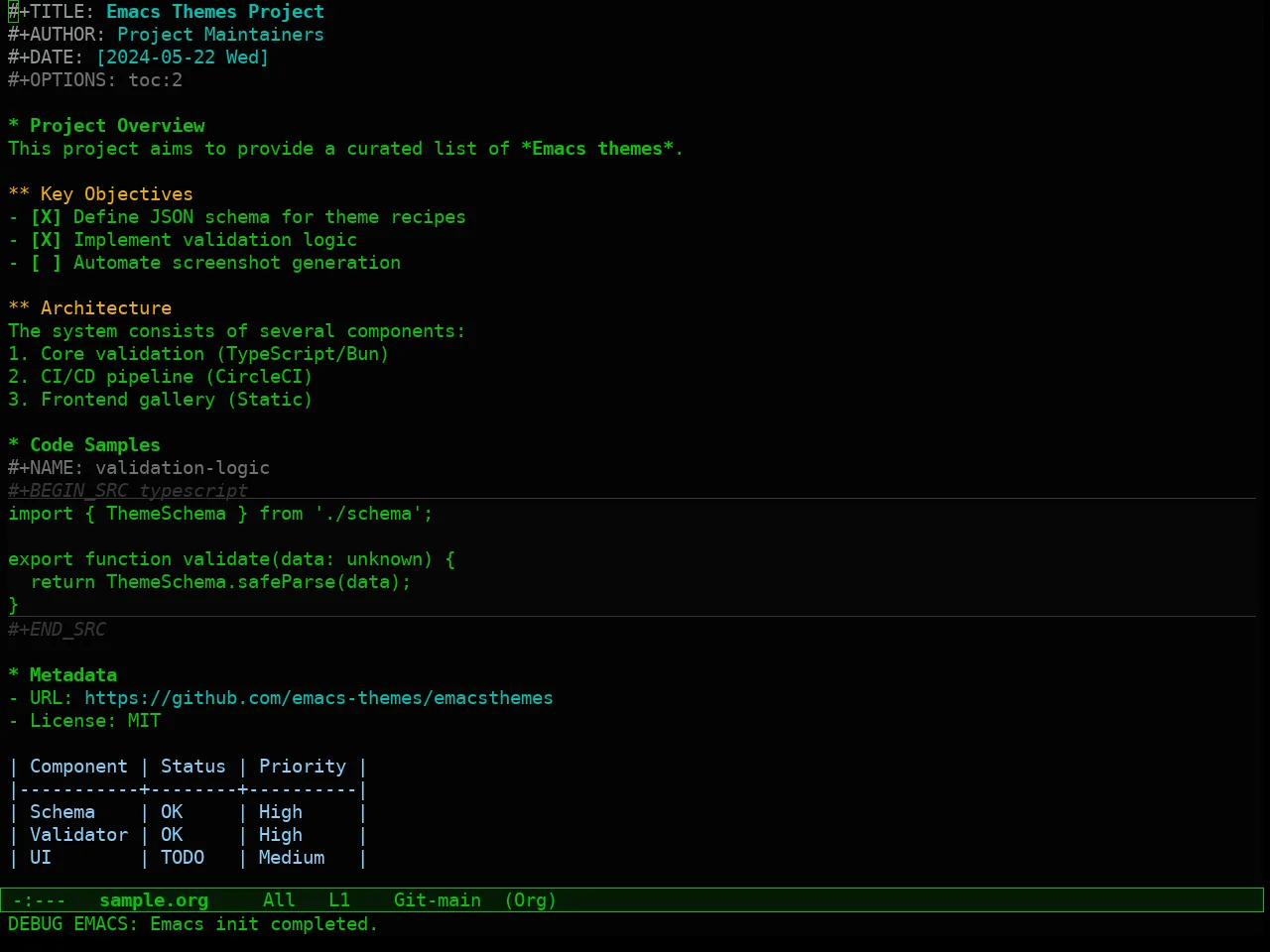Click the #+OPTIONS: toc:2 line
This screenshot has height=952, width=1270.
pos(95,80)
